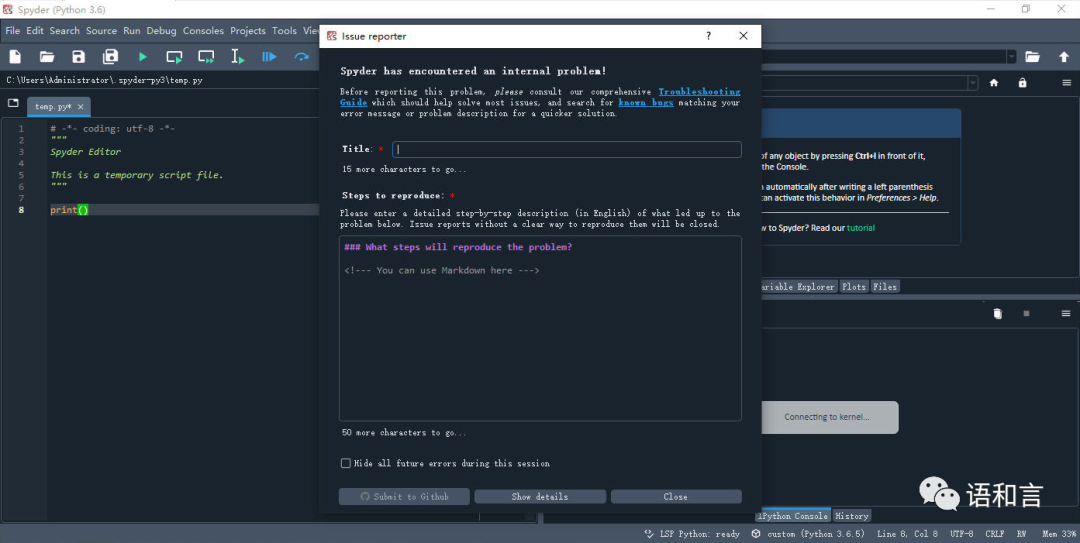Click browse working directory folder icon
The width and height of the screenshot is (1080, 543).
point(1032,57)
